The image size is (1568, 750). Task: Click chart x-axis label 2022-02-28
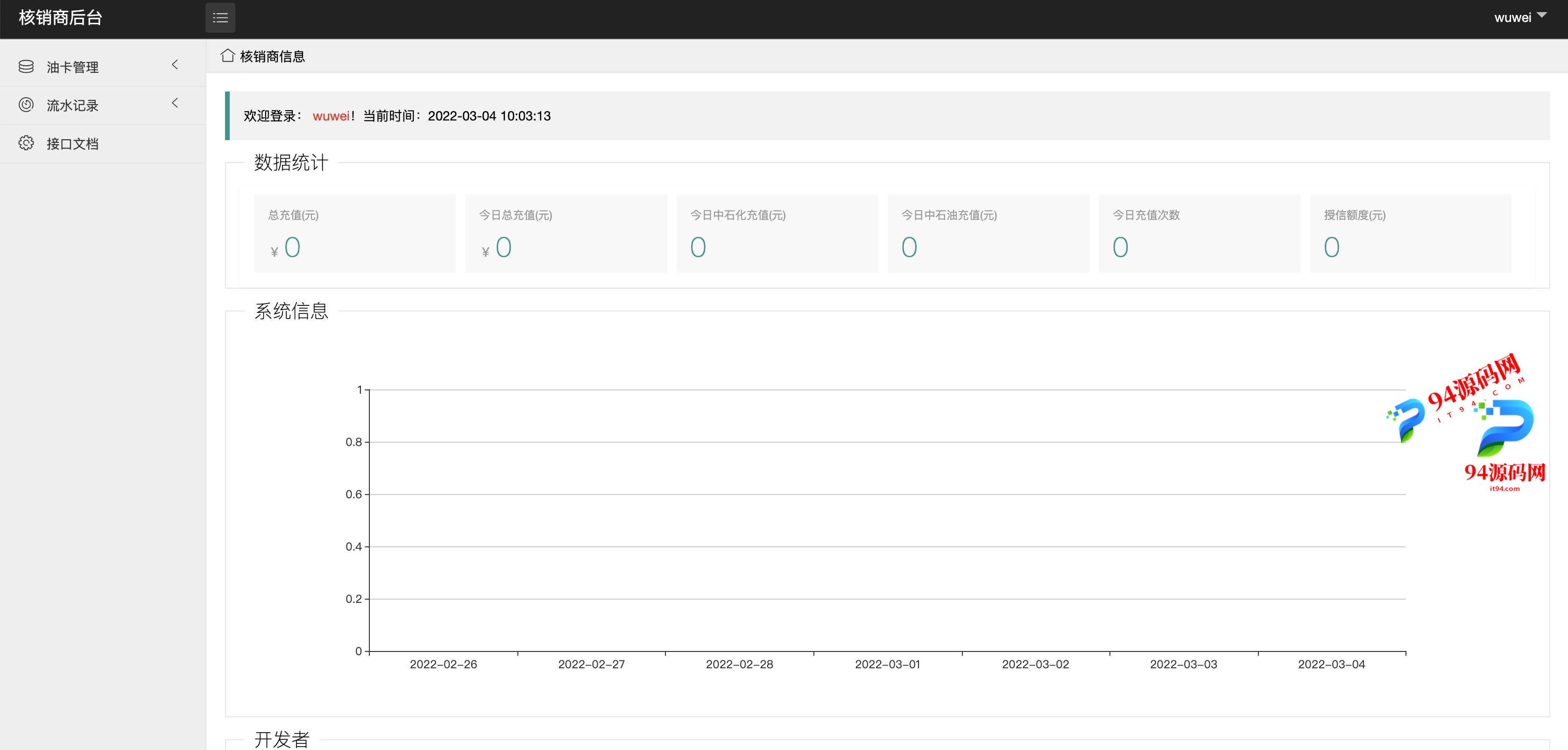point(739,664)
